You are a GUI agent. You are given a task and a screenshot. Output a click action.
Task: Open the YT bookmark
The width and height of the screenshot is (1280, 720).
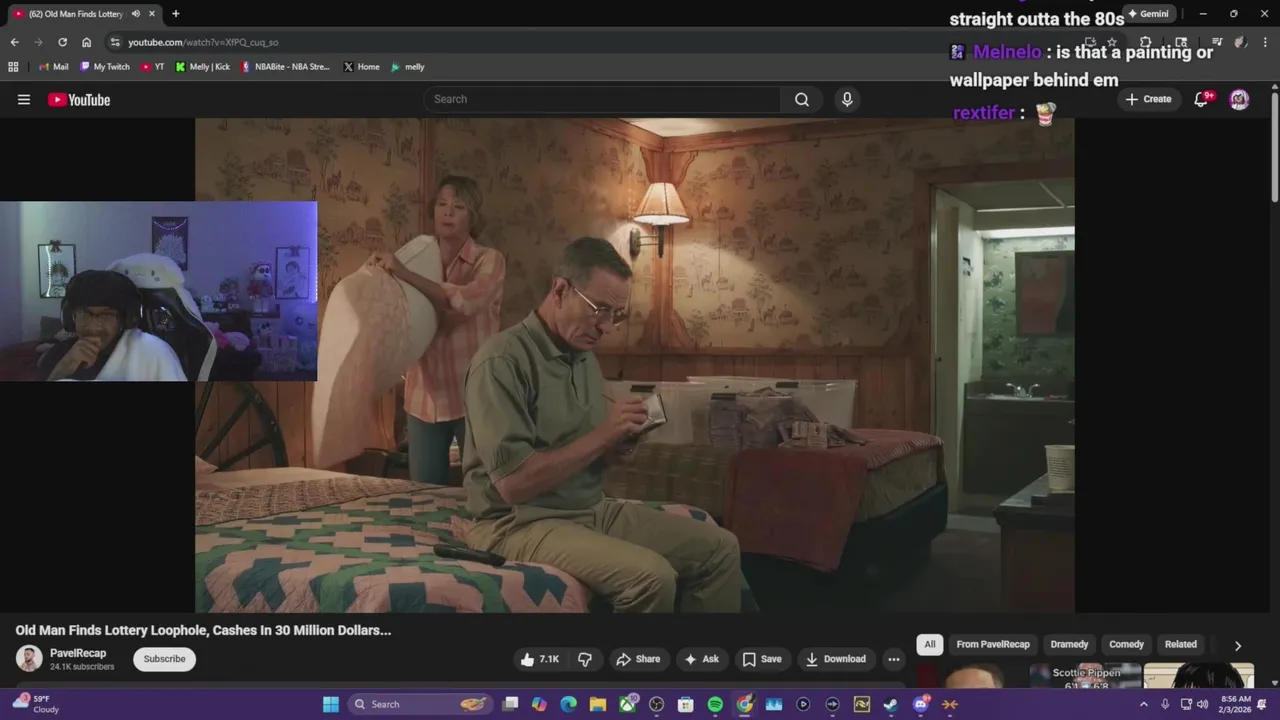point(153,67)
